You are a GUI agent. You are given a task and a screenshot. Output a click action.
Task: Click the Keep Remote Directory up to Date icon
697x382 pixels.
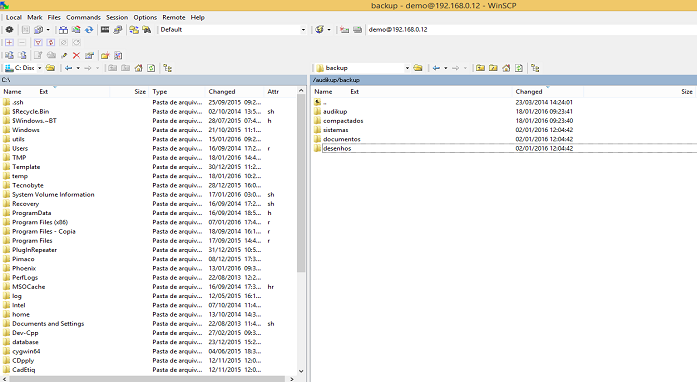tap(76, 30)
